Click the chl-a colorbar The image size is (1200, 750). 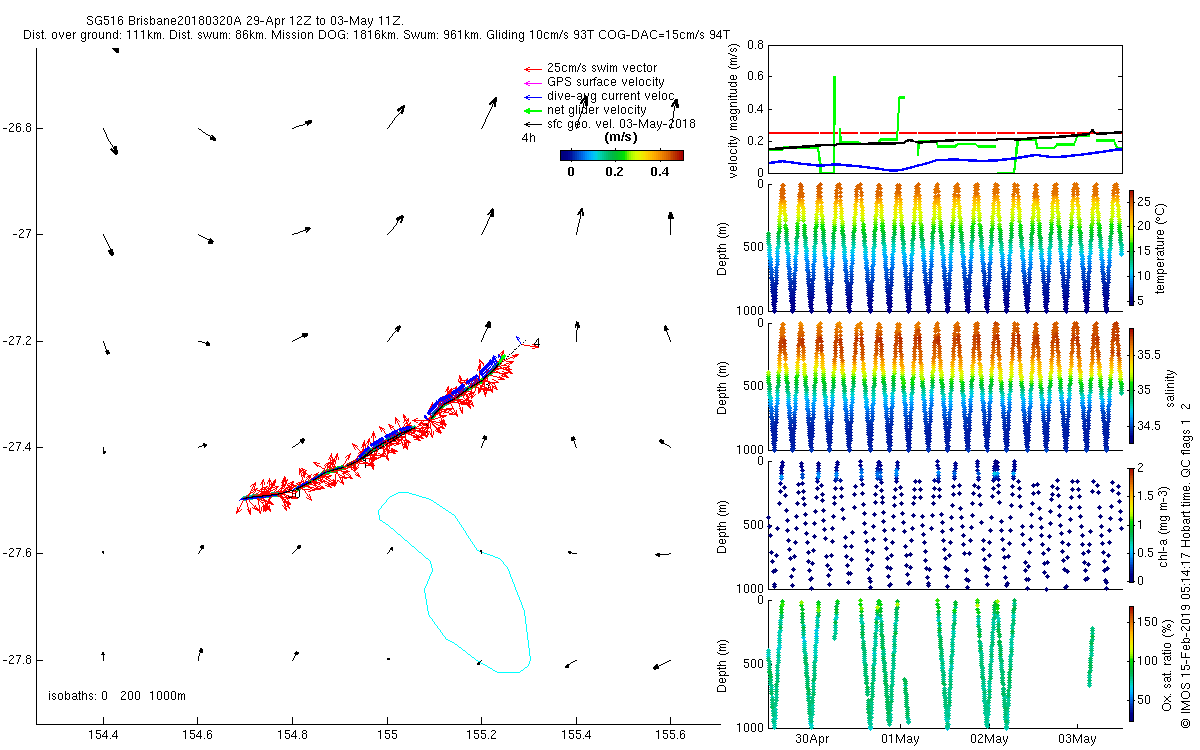click(1131, 523)
